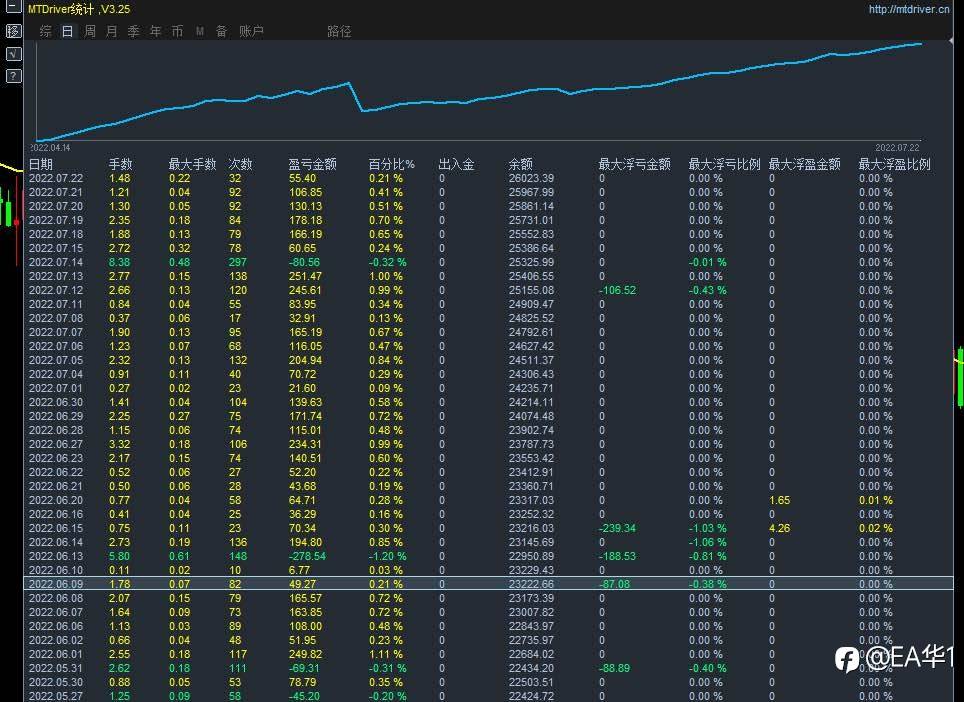Open the 年 yearly tab
The image size is (964, 702).
[156, 31]
